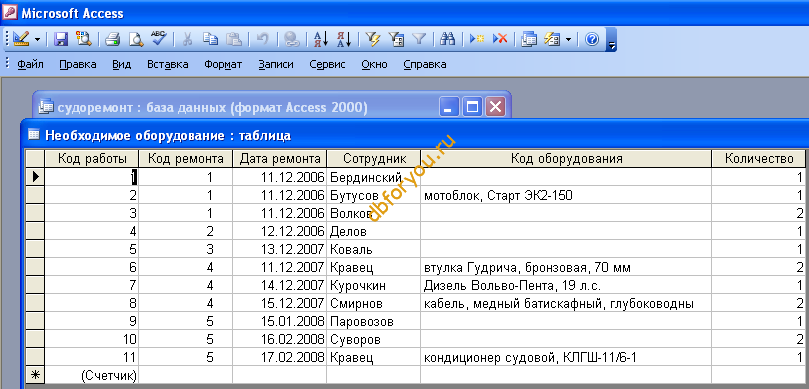Insert hyperlink via the globe-link icon
The width and height of the screenshot is (809, 389).
coord(292,39)
